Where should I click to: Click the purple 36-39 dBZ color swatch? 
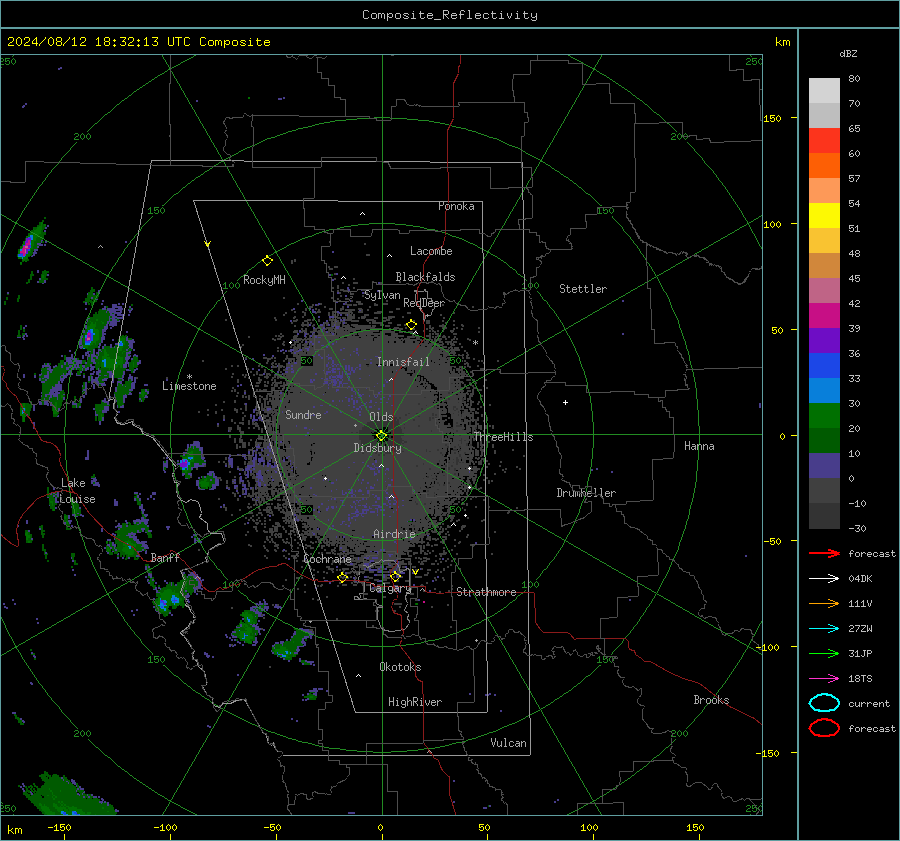(824, 341)
